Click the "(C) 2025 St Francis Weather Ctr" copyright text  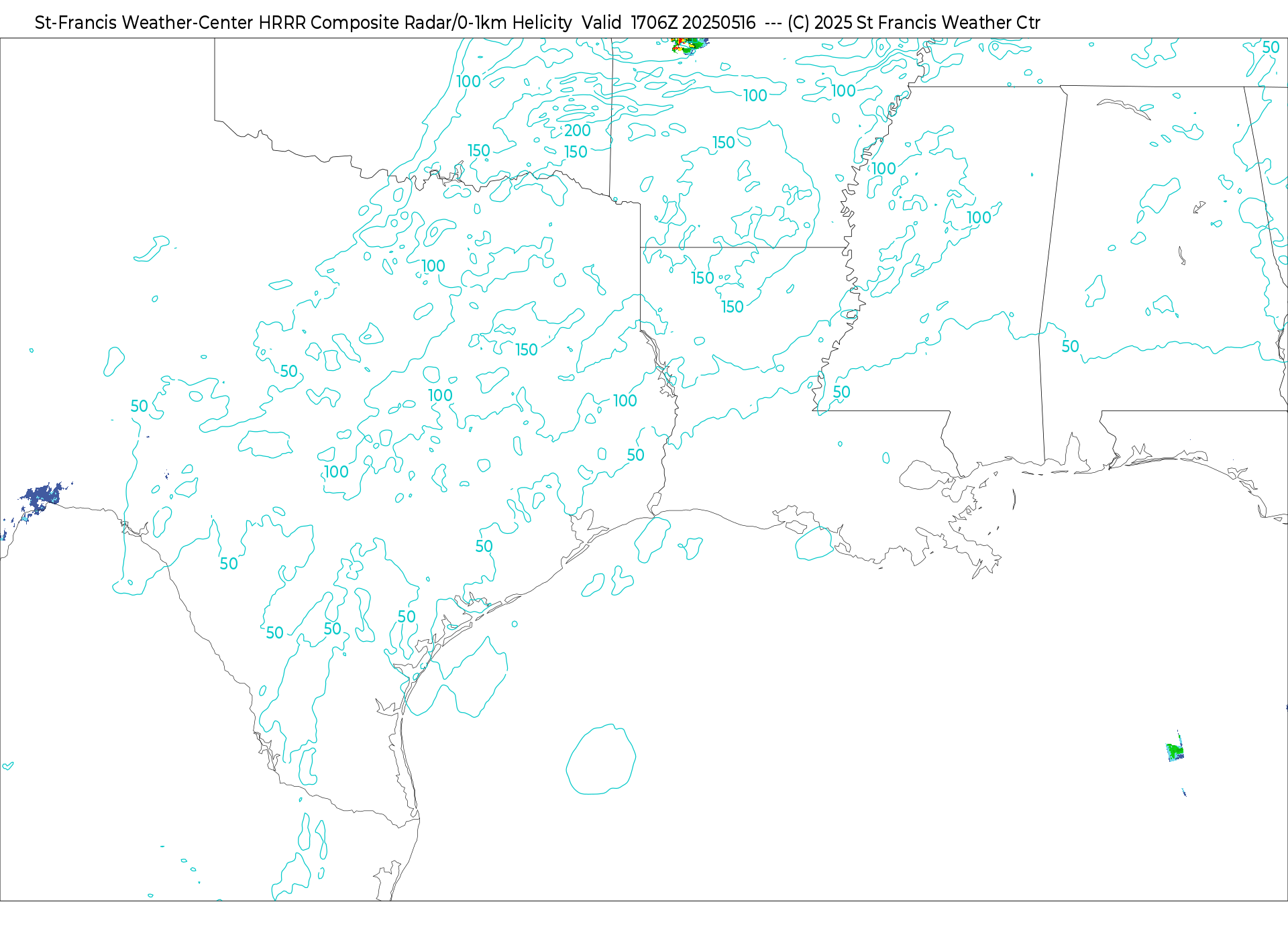tap(914, 23)
